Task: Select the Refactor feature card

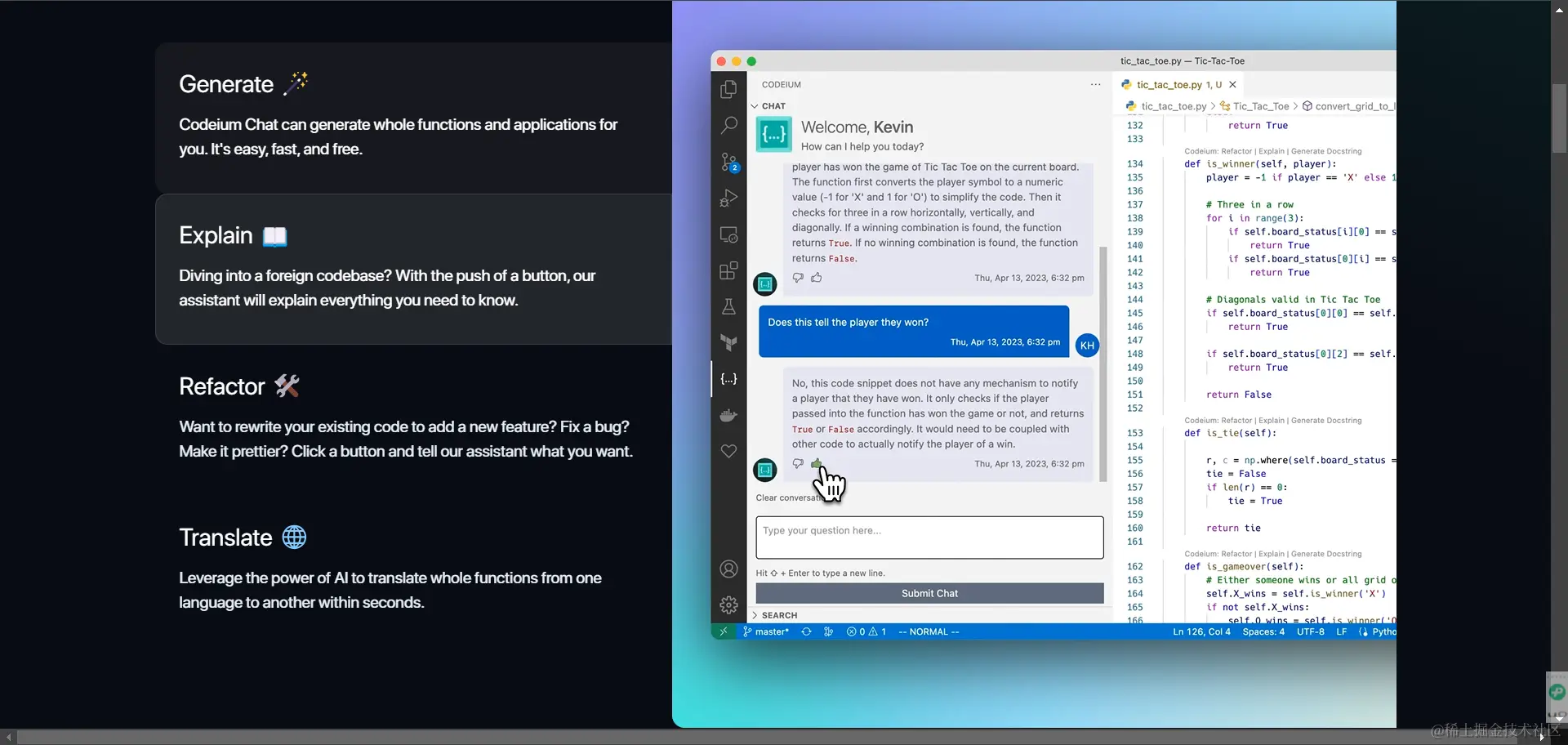Action: [413, 420]
